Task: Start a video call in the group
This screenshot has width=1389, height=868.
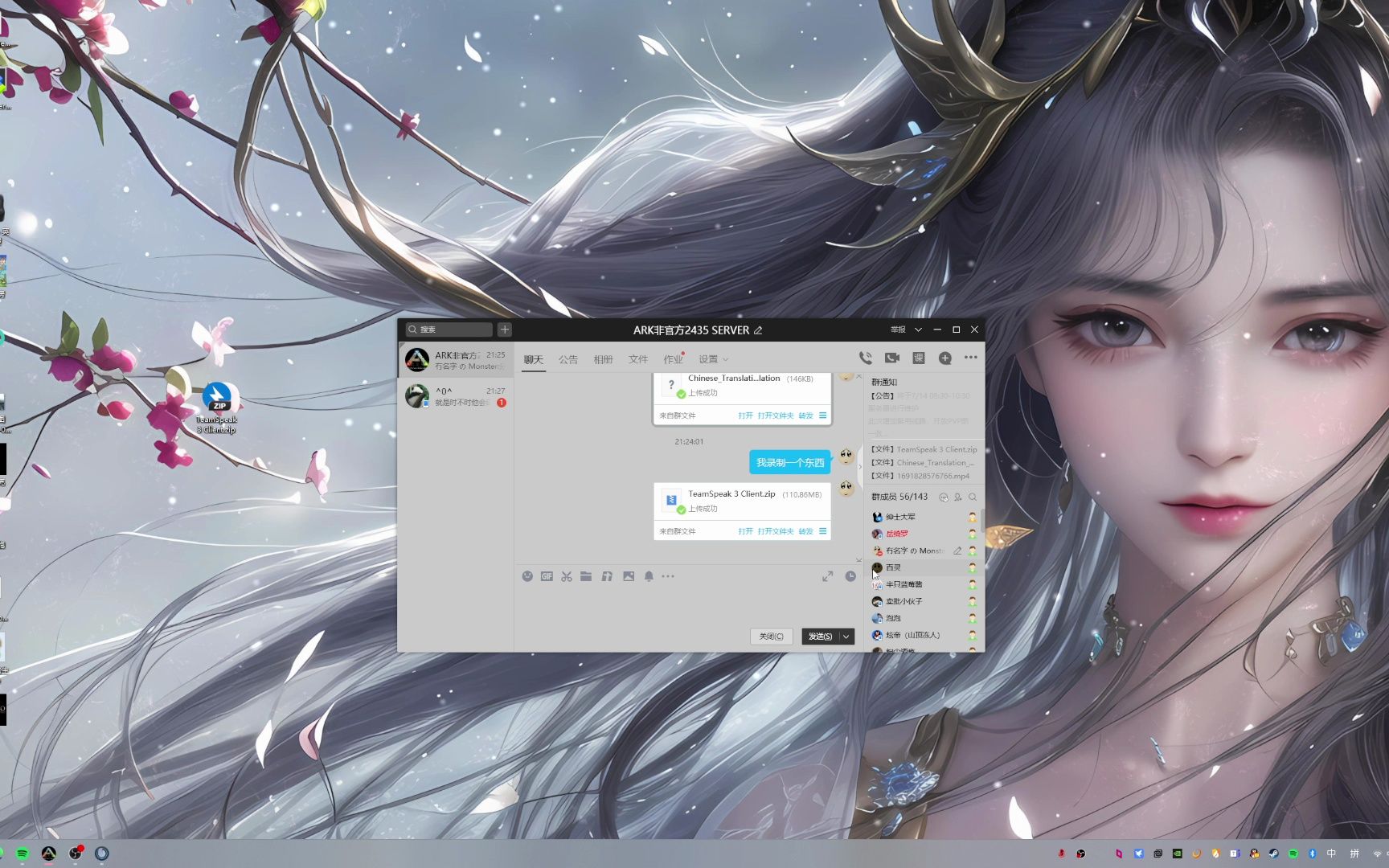Action: pyautogui.click(x=892, y=358)
